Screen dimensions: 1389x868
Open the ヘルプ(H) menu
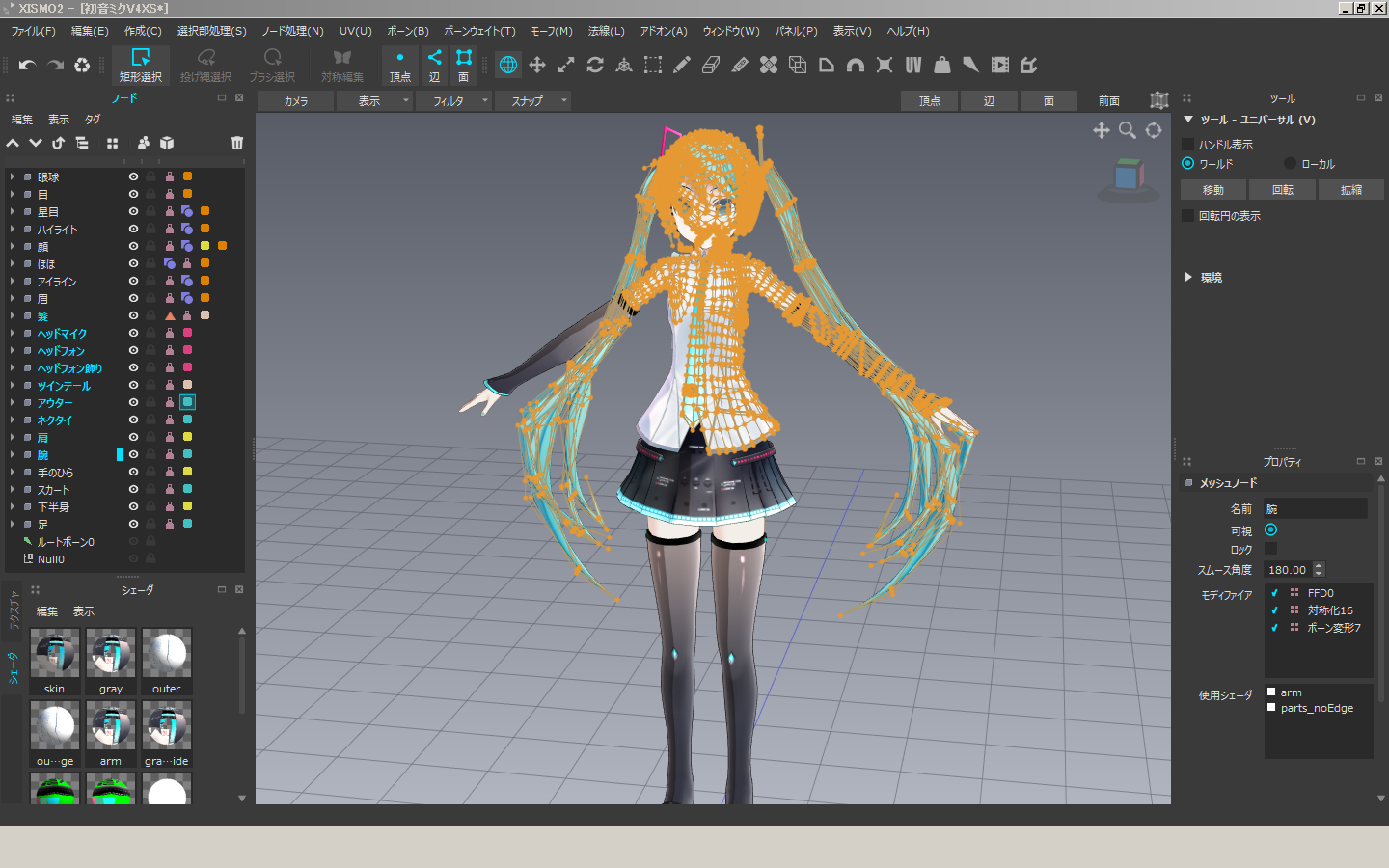pos(908,31)
